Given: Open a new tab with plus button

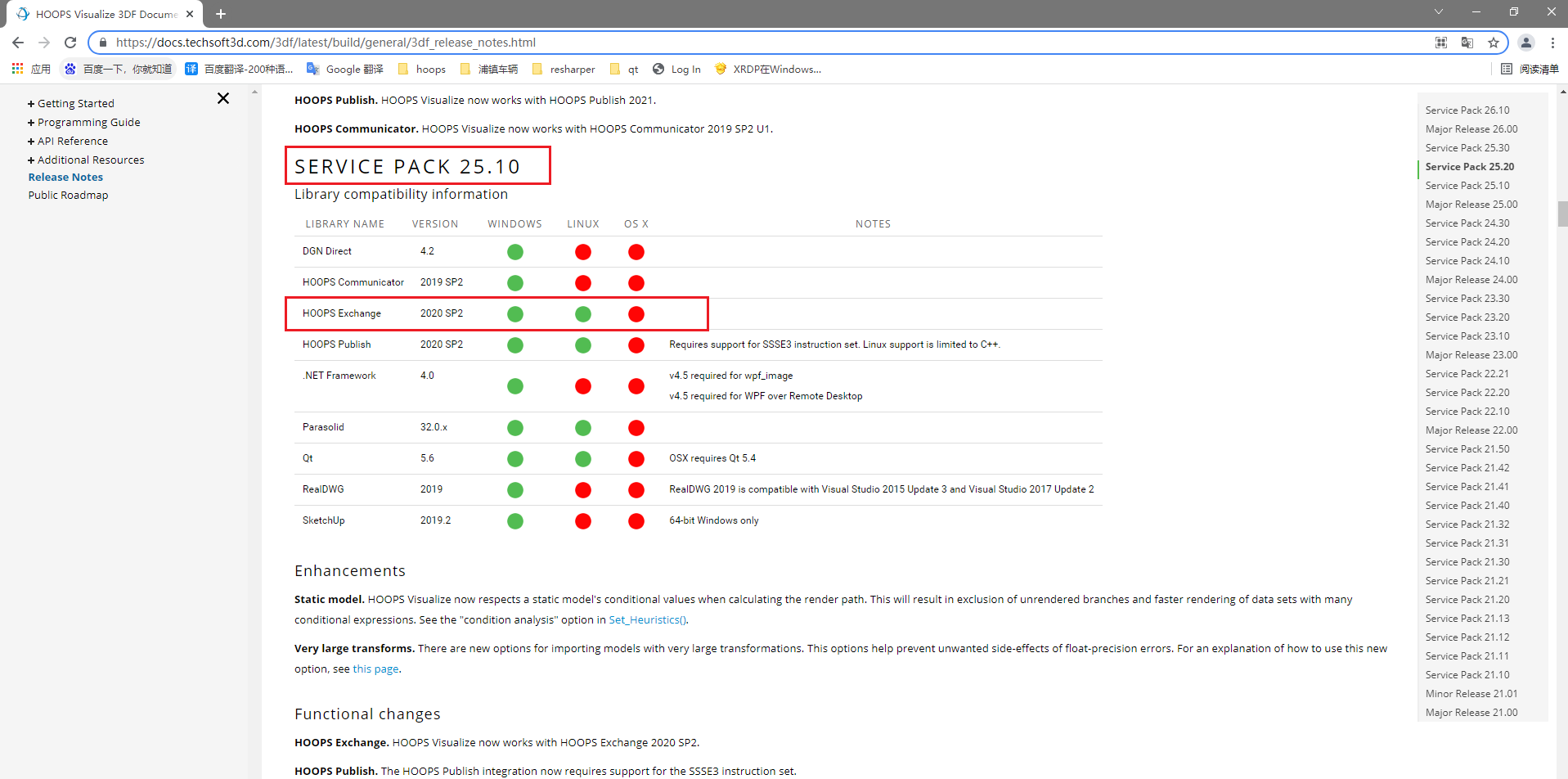Looking at the screenshot, I should [221, 14].
